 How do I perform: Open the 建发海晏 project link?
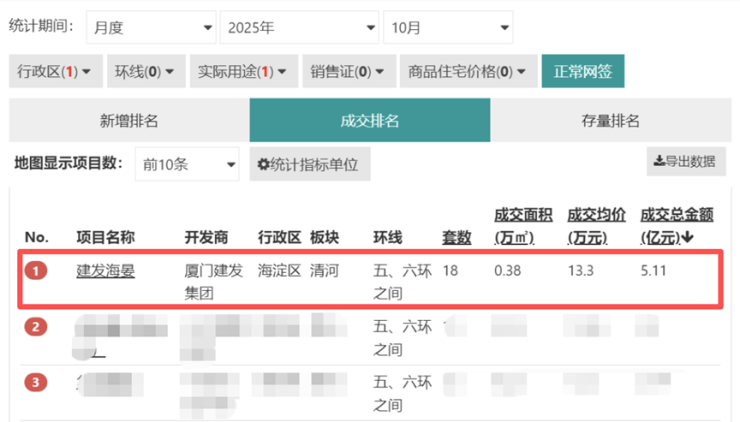(105, 270)
